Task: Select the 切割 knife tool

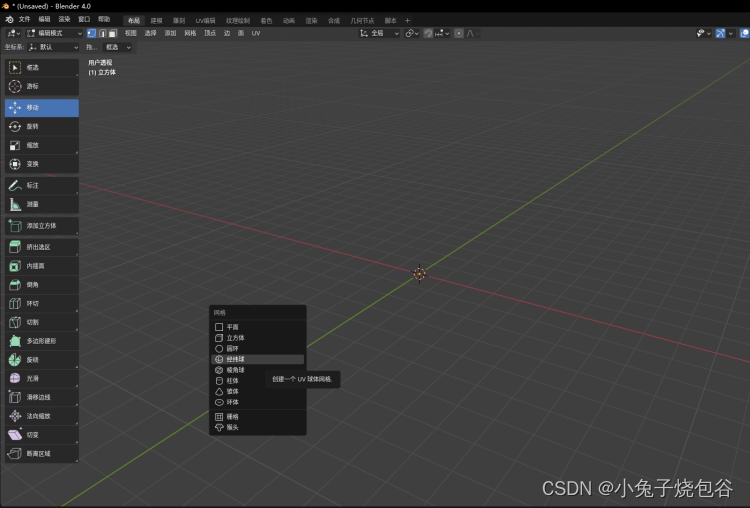Action: tap(42, 322)
